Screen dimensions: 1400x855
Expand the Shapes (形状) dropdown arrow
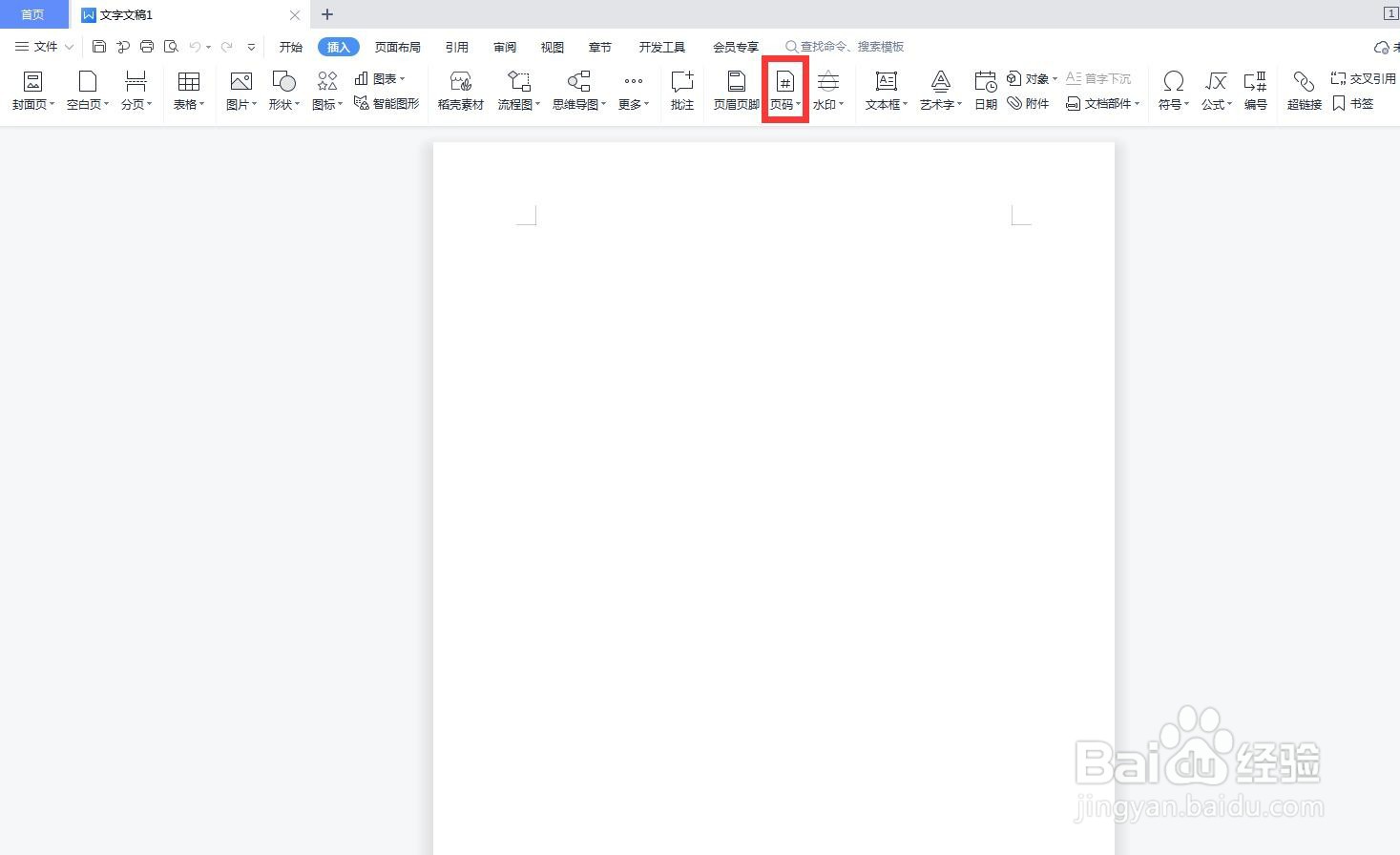point(297,104)
